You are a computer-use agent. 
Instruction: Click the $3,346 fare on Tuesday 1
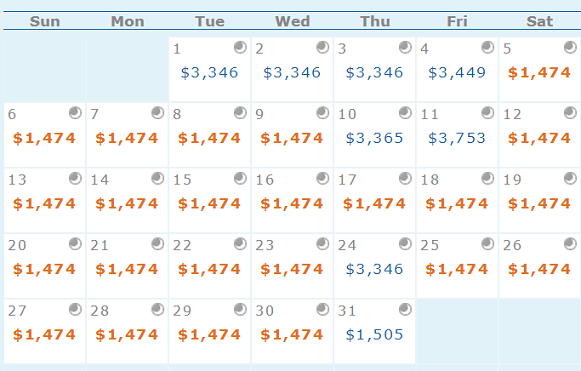coord(209,73)
